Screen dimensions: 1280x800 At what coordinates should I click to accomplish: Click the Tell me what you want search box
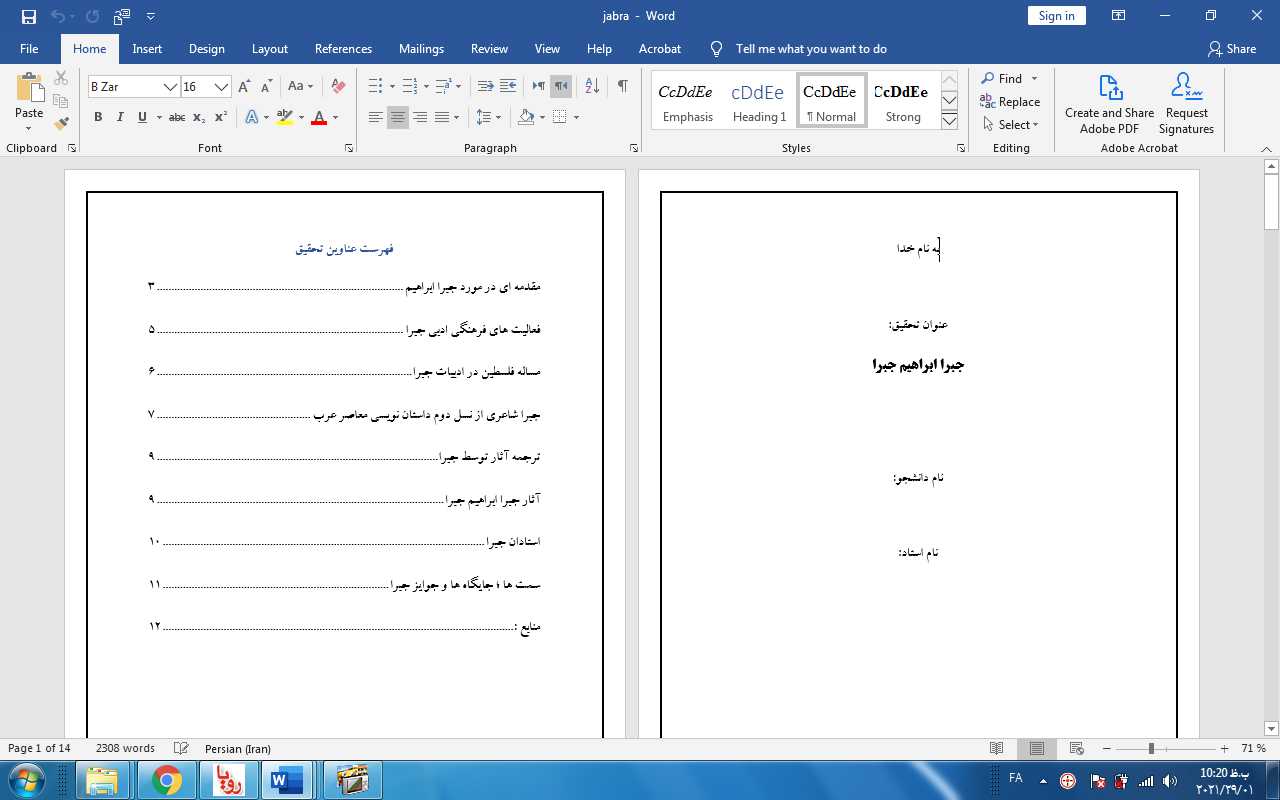[x=810, y=49]
